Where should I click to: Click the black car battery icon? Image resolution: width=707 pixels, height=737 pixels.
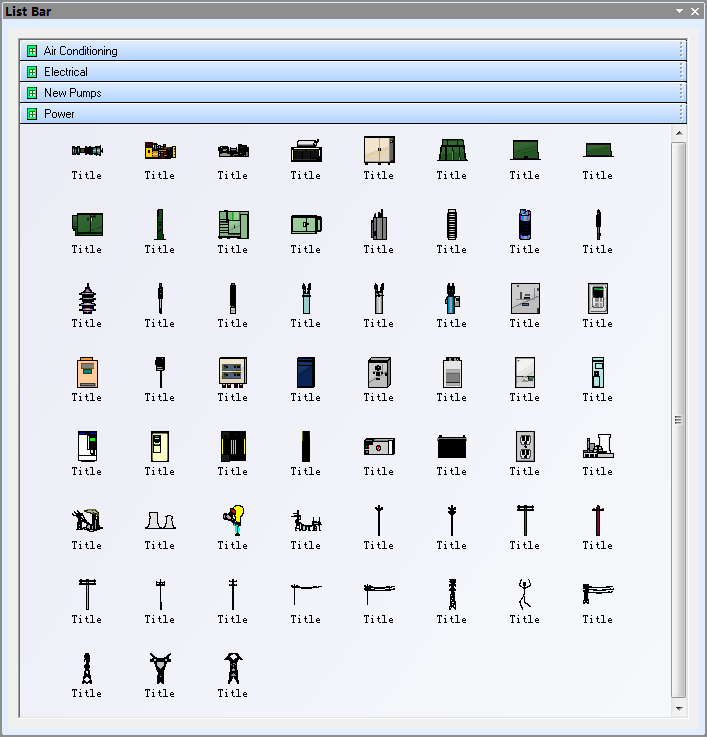coord(451,446)
